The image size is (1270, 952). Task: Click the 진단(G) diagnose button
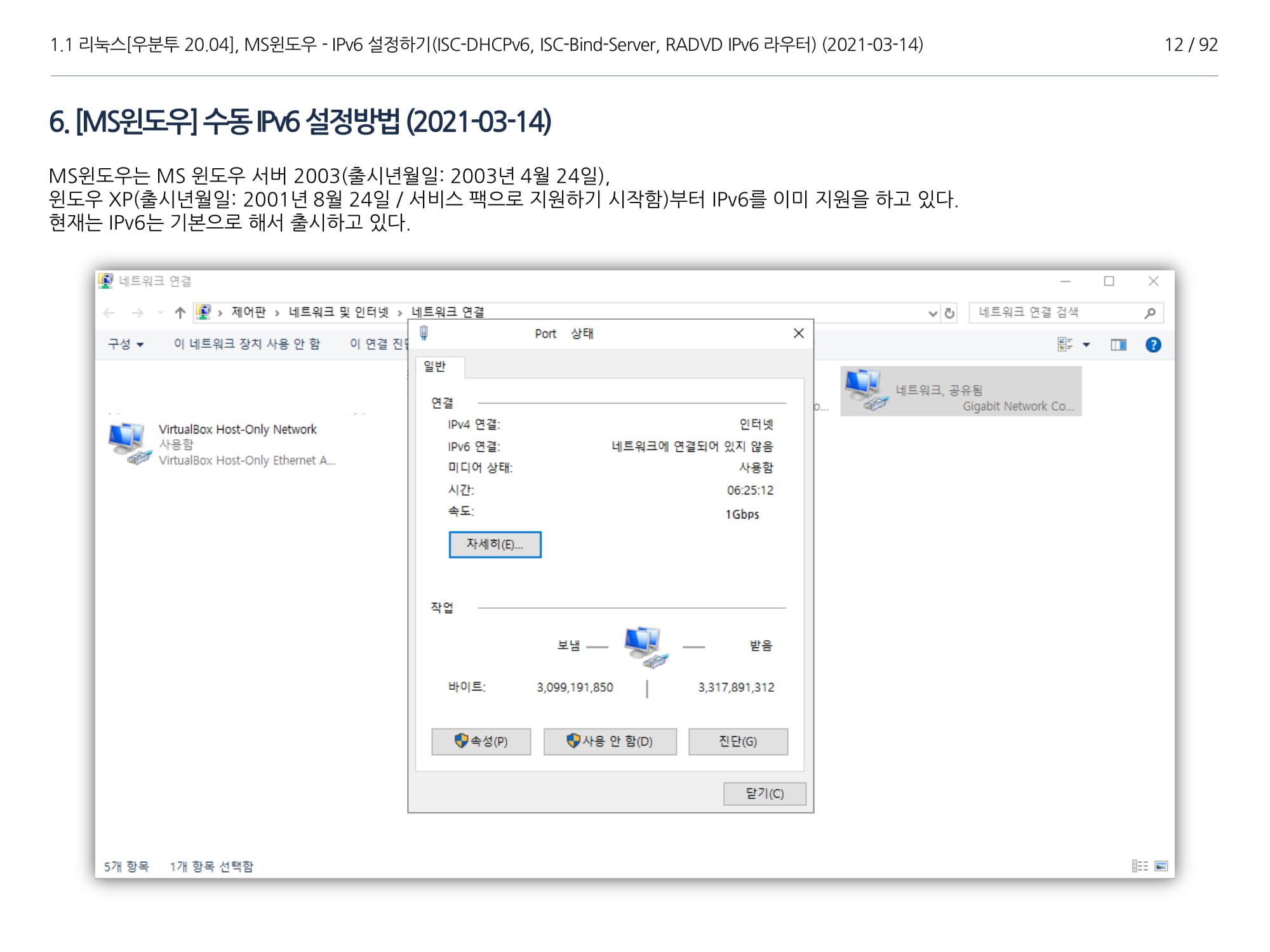[738, 741]
